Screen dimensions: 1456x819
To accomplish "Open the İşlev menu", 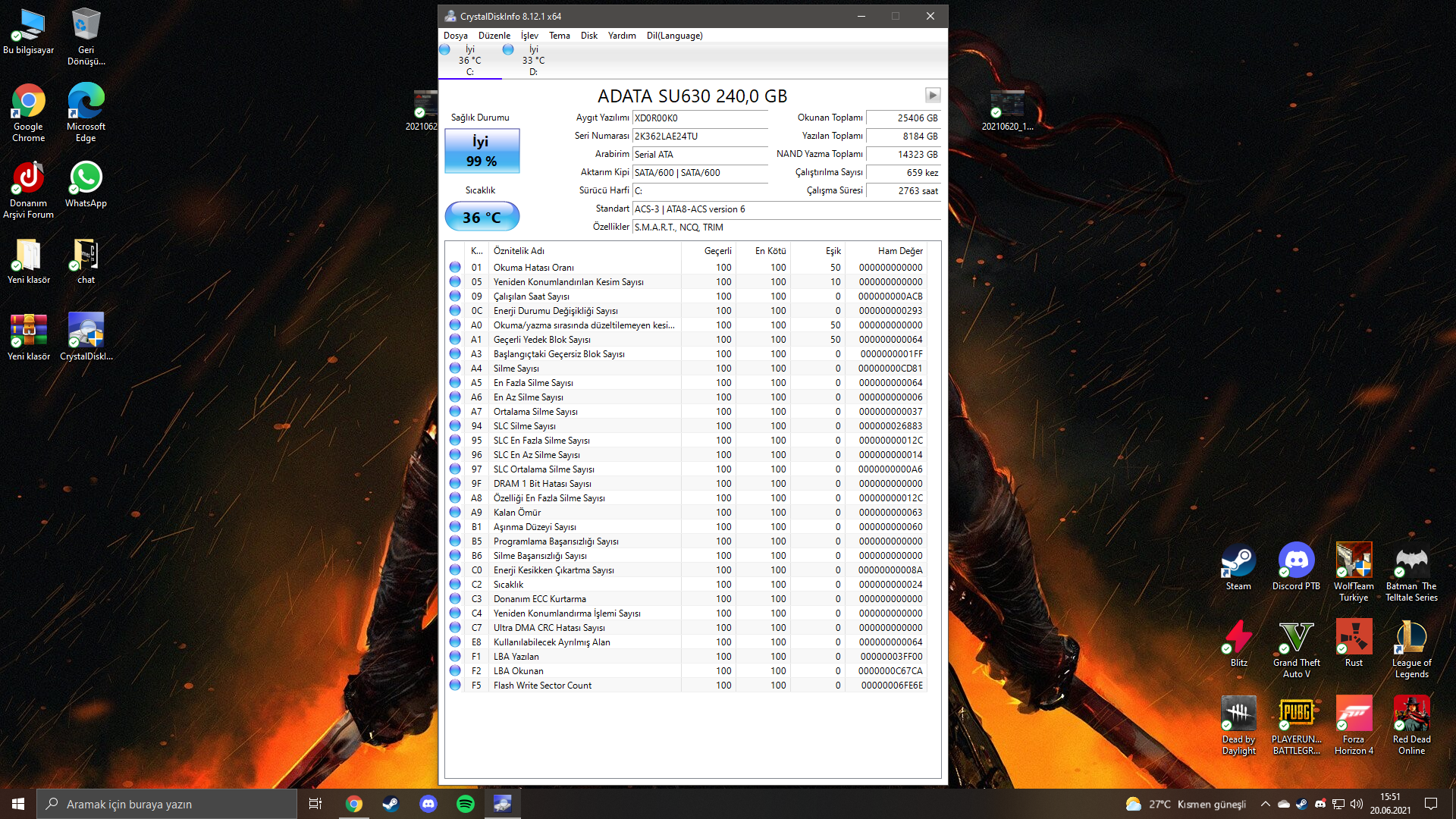I will coord(529,36).
